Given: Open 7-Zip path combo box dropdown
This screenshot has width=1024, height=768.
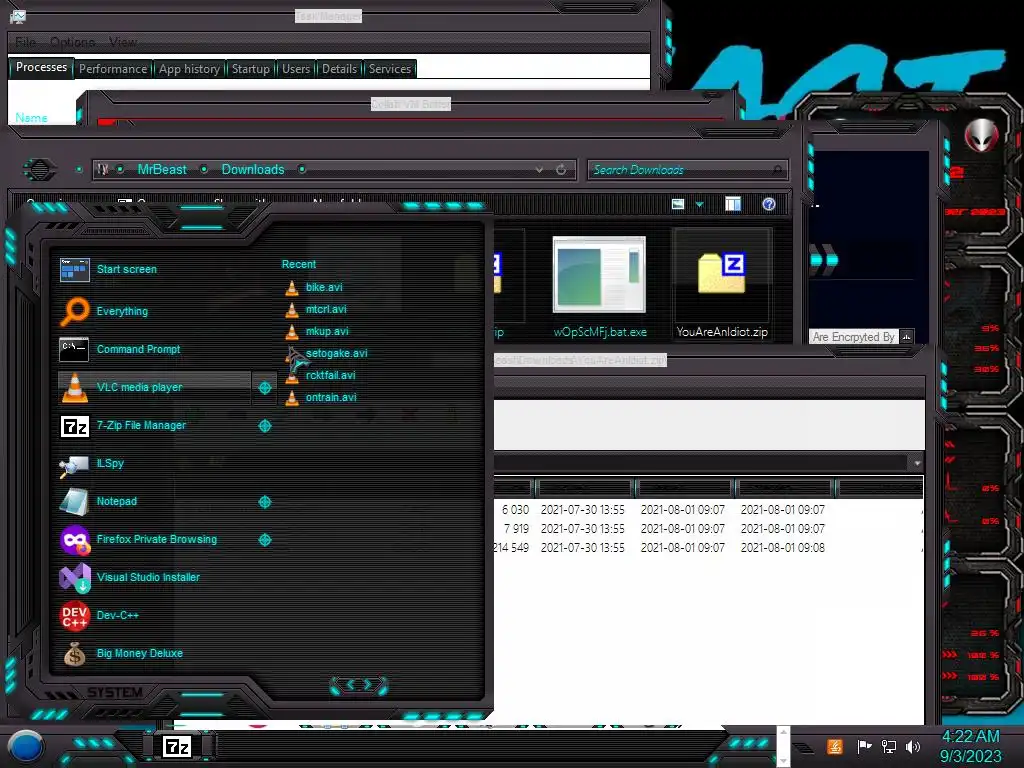Looking at the screenshot, I should 917,463.
